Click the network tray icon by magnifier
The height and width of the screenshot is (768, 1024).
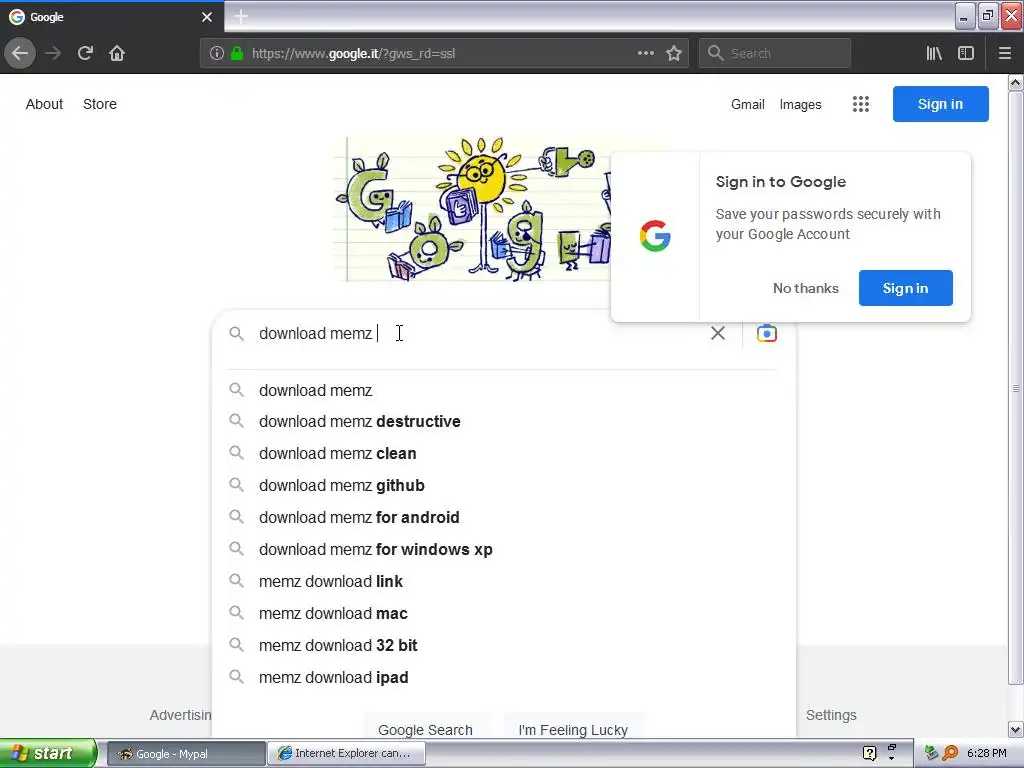pyautogui.click(x=931, y=753)
